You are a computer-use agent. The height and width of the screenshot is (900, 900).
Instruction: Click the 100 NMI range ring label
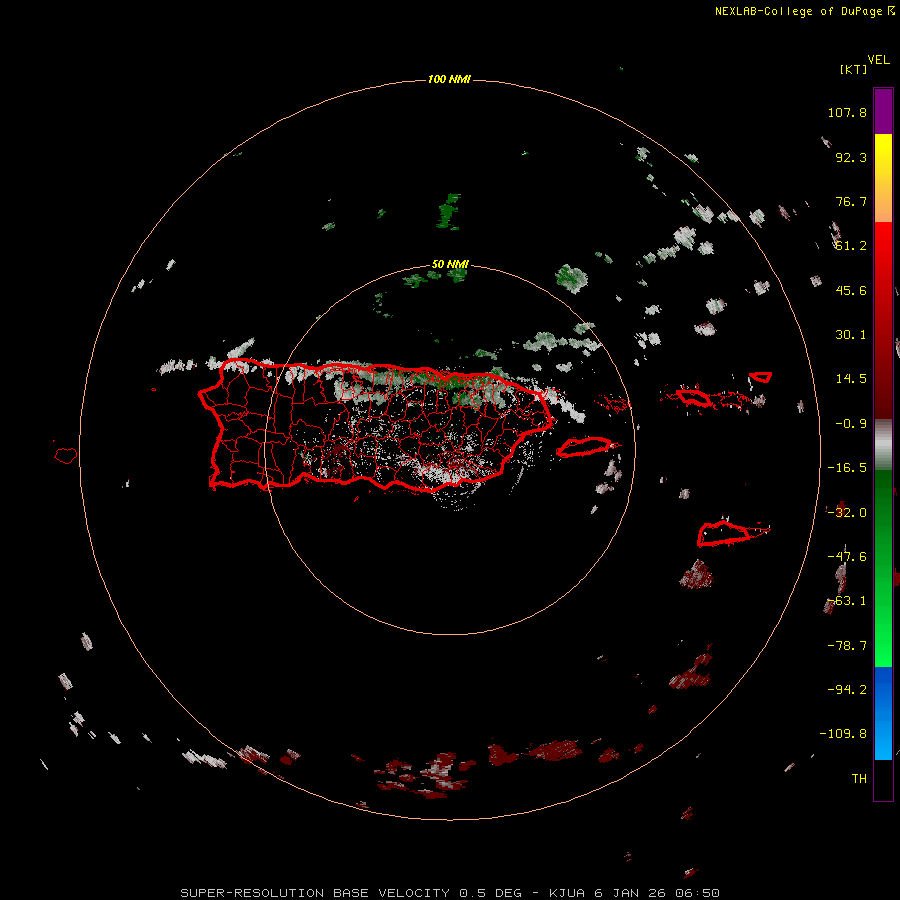[x=449, y=79]
